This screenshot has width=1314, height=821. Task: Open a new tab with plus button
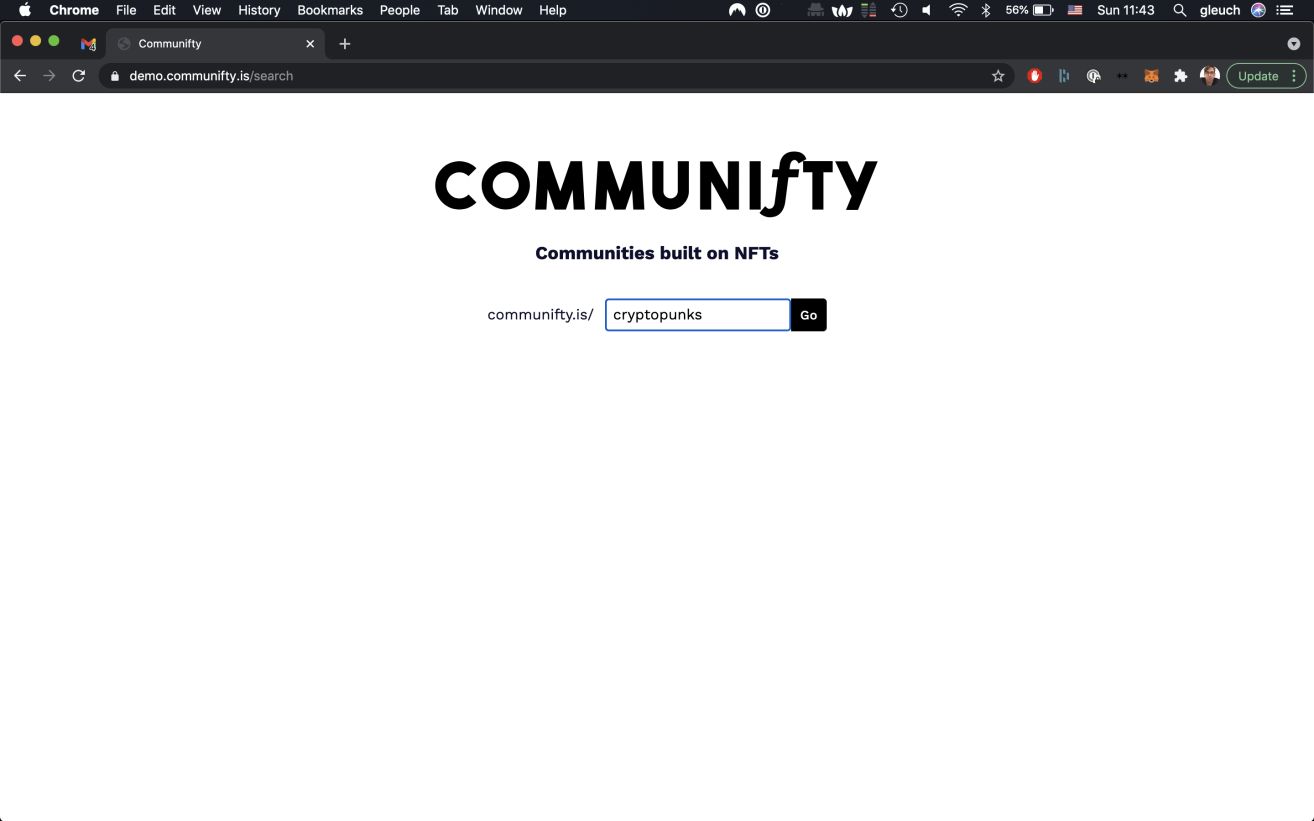coord(345,44)
